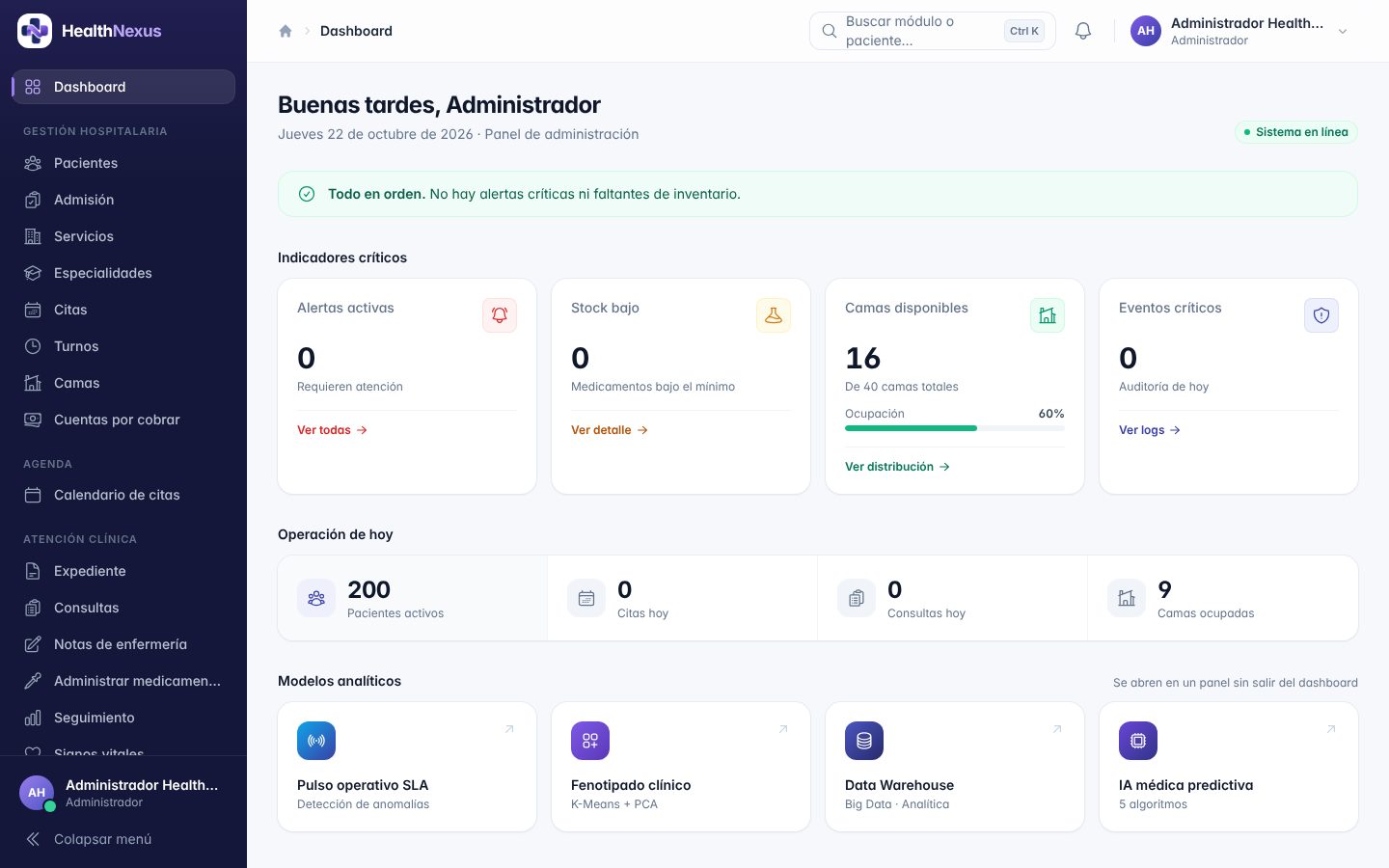Viewport: 1389px width, 868px height.
Task: Open Pacientes in the sidebar
Action: (123, 163)
